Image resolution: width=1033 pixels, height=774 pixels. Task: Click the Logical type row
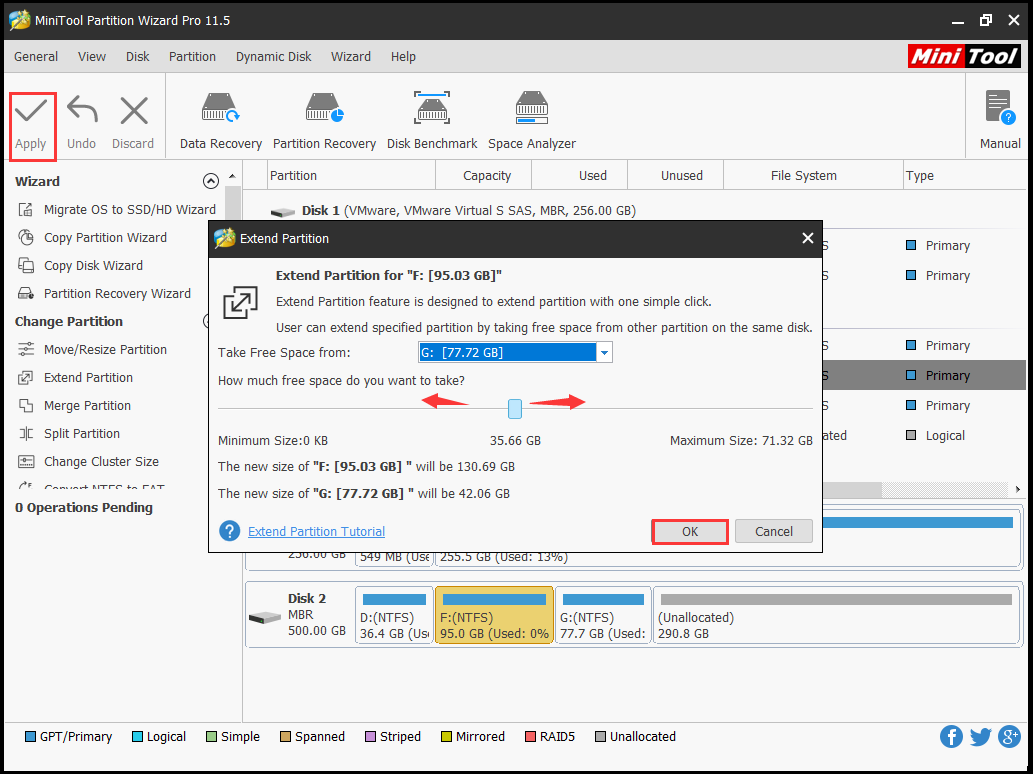click(935, 435)
